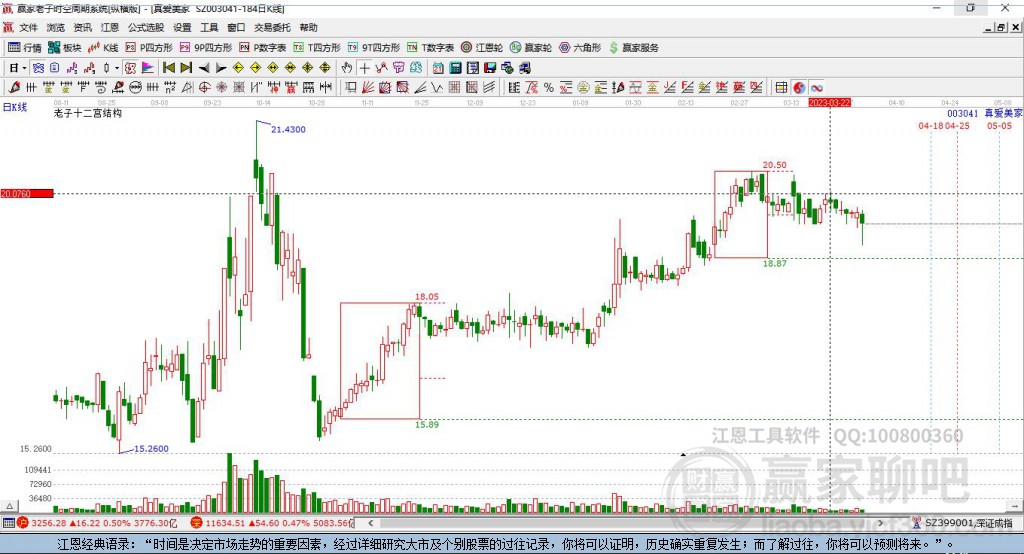Expand the volume panel up-triangle button

click(9, 506)
